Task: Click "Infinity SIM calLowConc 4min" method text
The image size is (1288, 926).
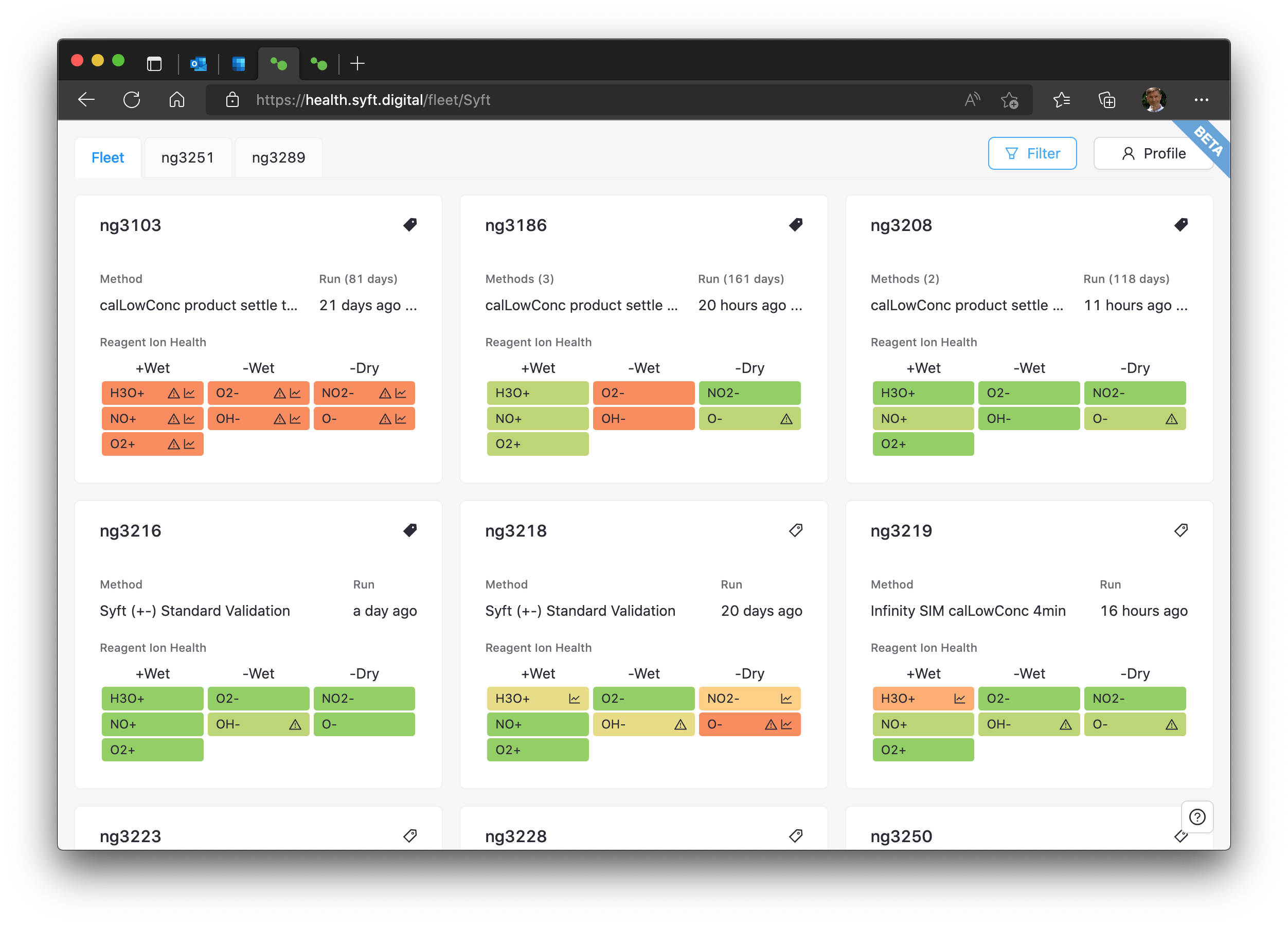Action: pos(968,611)
